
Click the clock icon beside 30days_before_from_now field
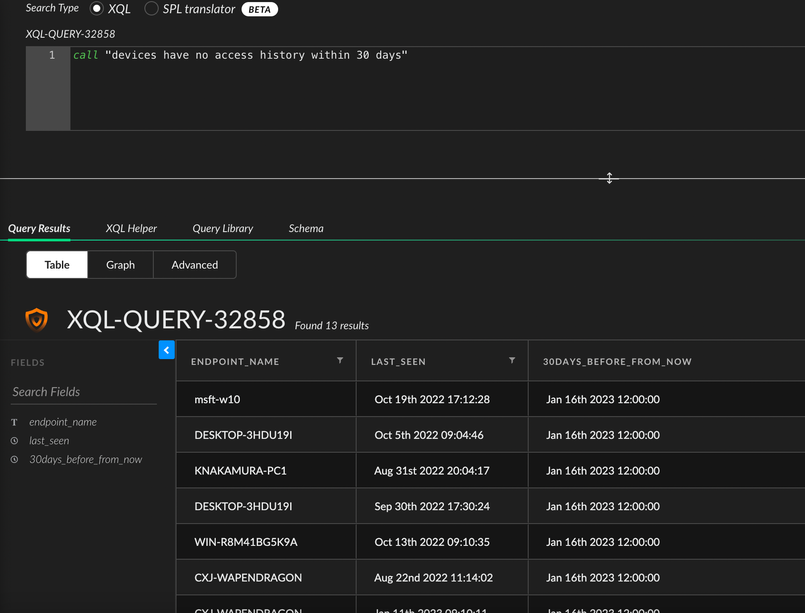[14, 460]
